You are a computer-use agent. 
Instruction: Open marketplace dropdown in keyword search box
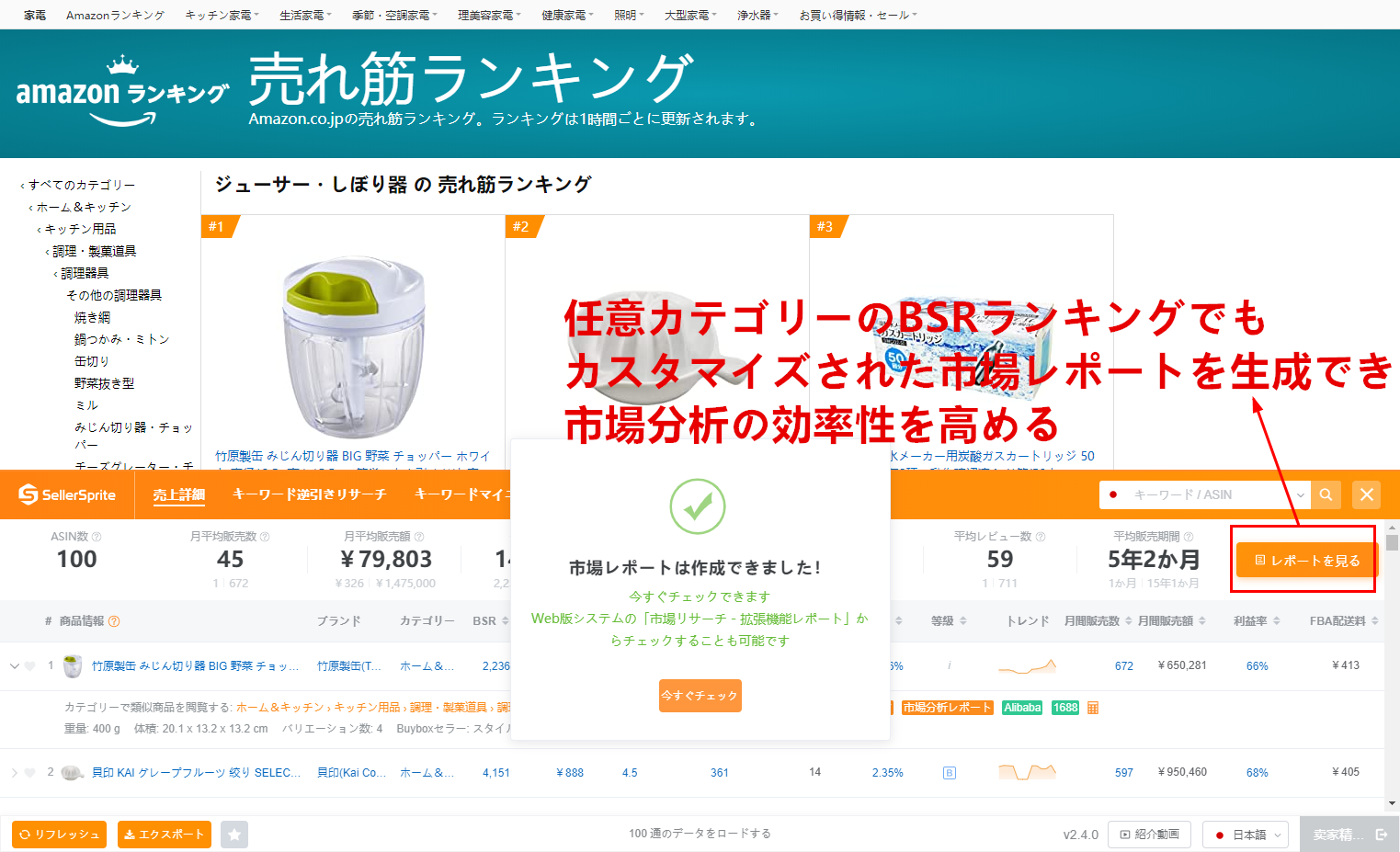[x=1301, y=494]
